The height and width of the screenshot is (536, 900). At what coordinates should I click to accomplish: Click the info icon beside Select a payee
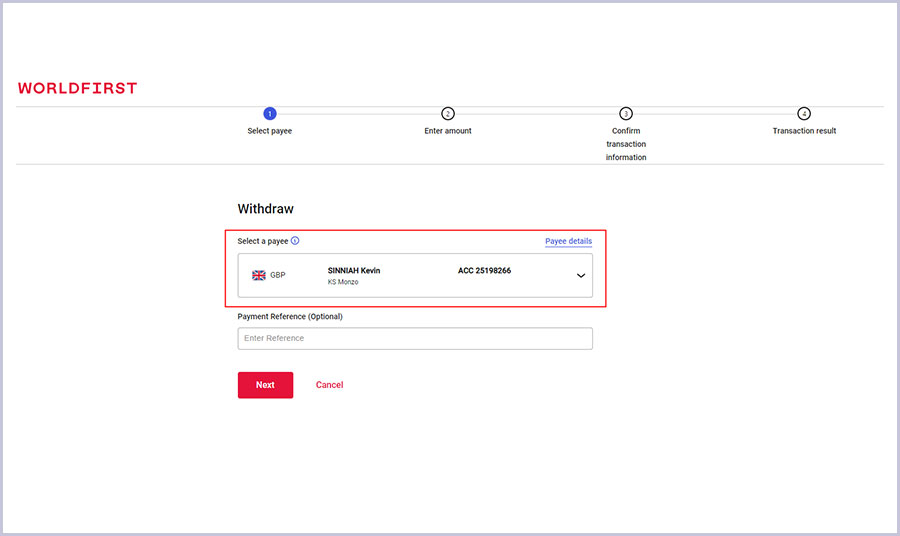(x=295, y=241)
